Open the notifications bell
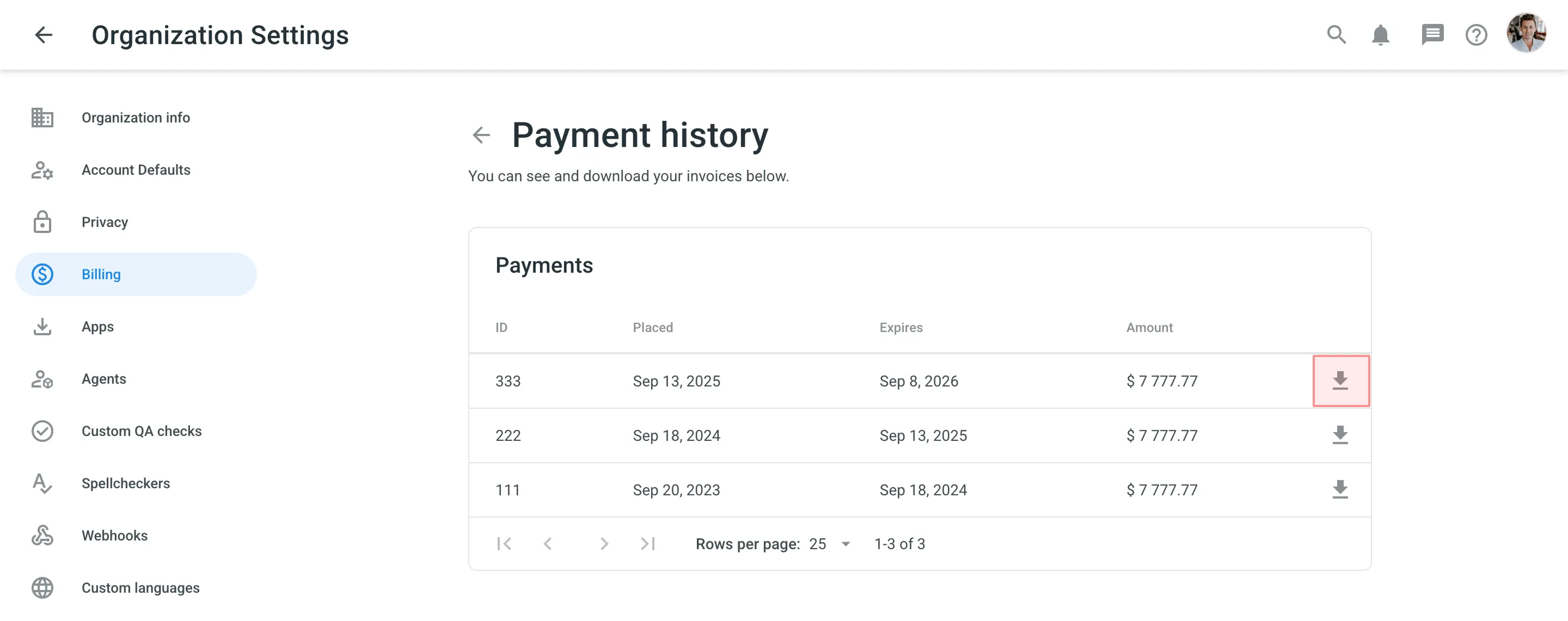 [x=1380, y=35]
